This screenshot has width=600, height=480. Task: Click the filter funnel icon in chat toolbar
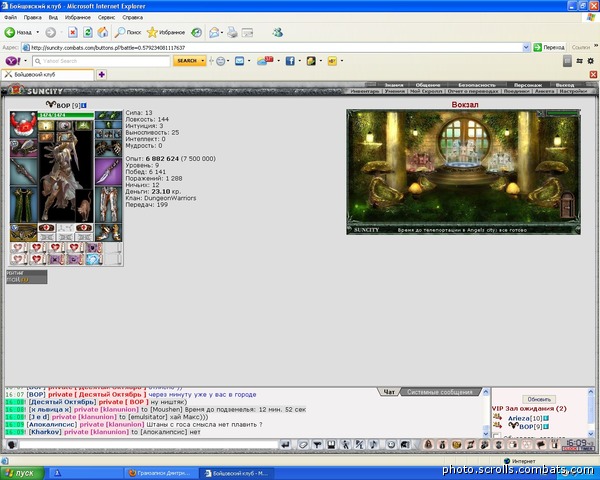[317, 445]
